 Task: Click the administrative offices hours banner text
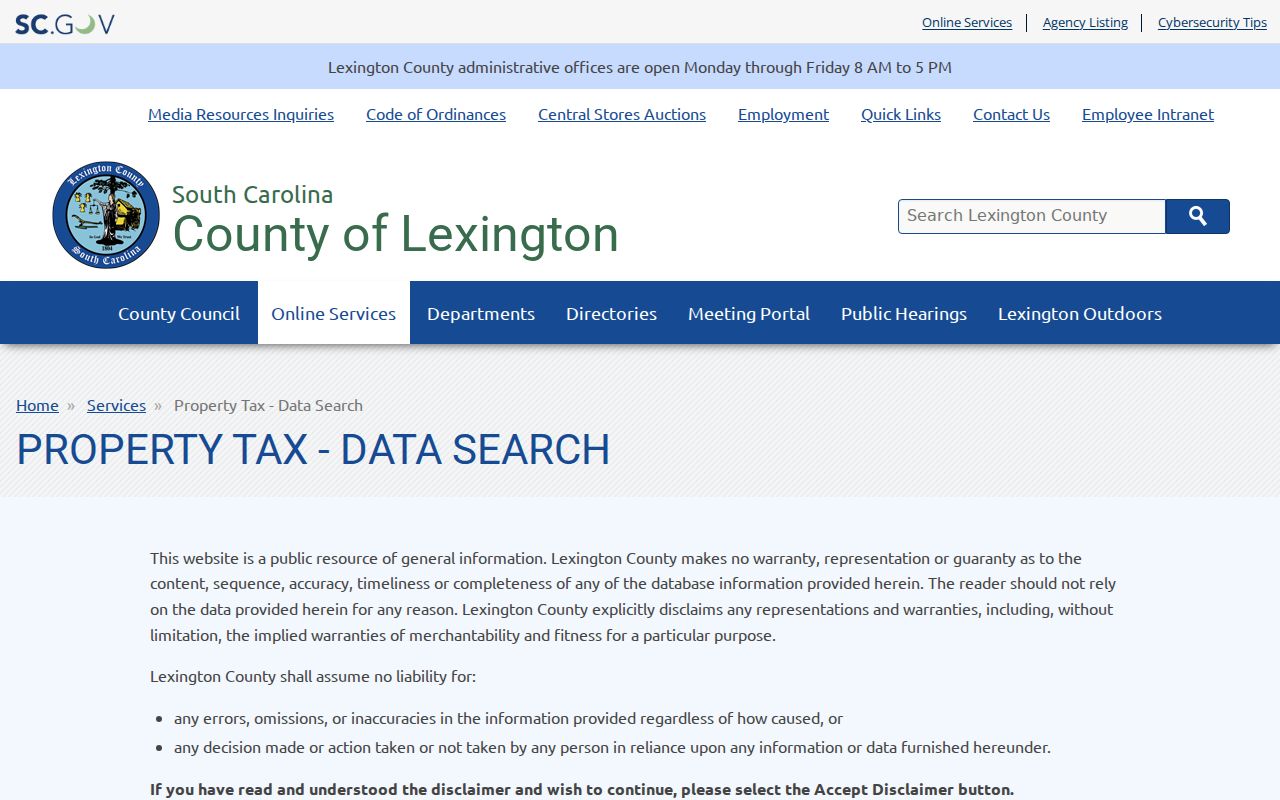(640, 67)
